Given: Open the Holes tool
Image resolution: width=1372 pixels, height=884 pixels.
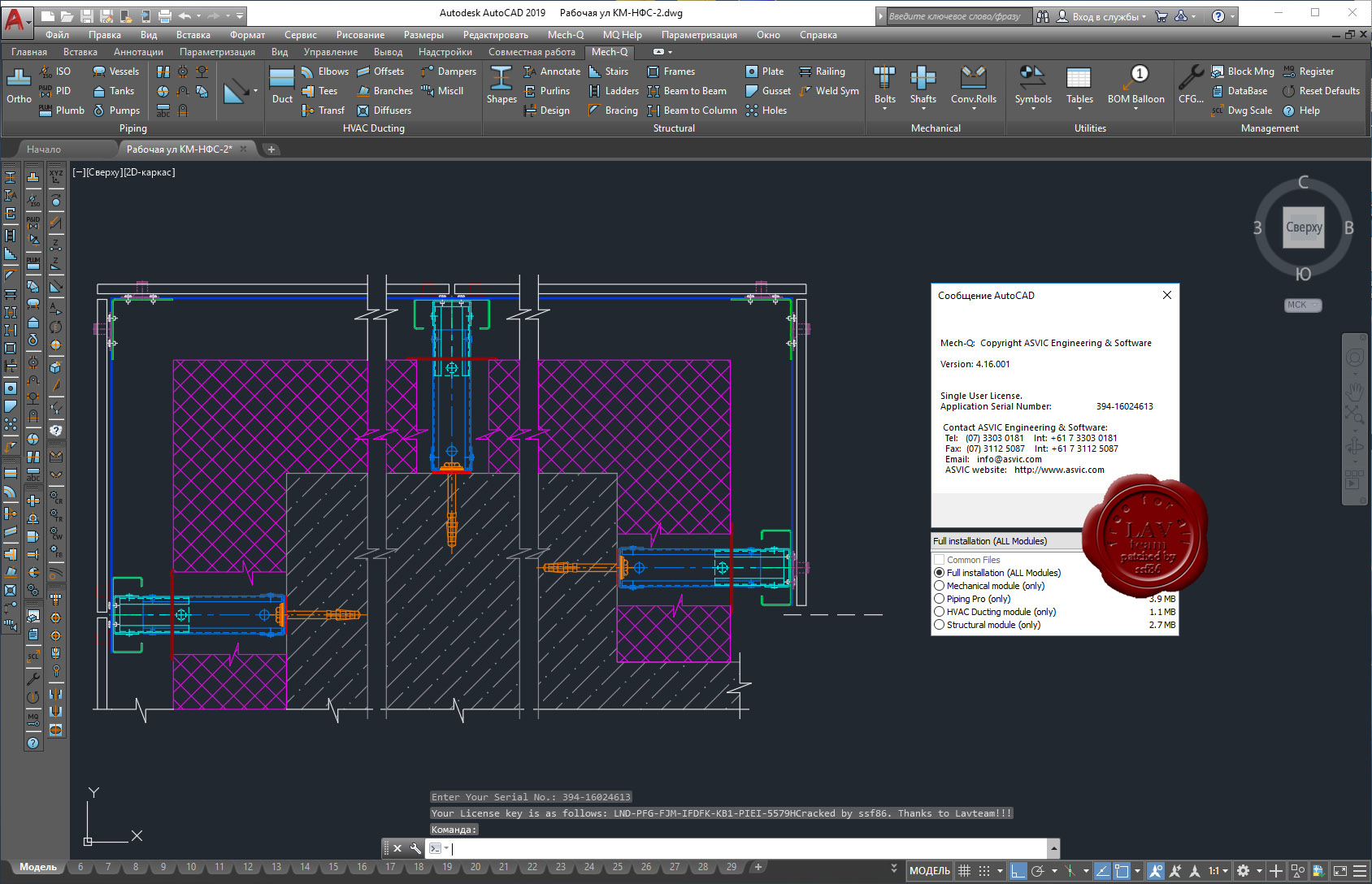Looking at the screenshot, I should [x=766, y=110].
